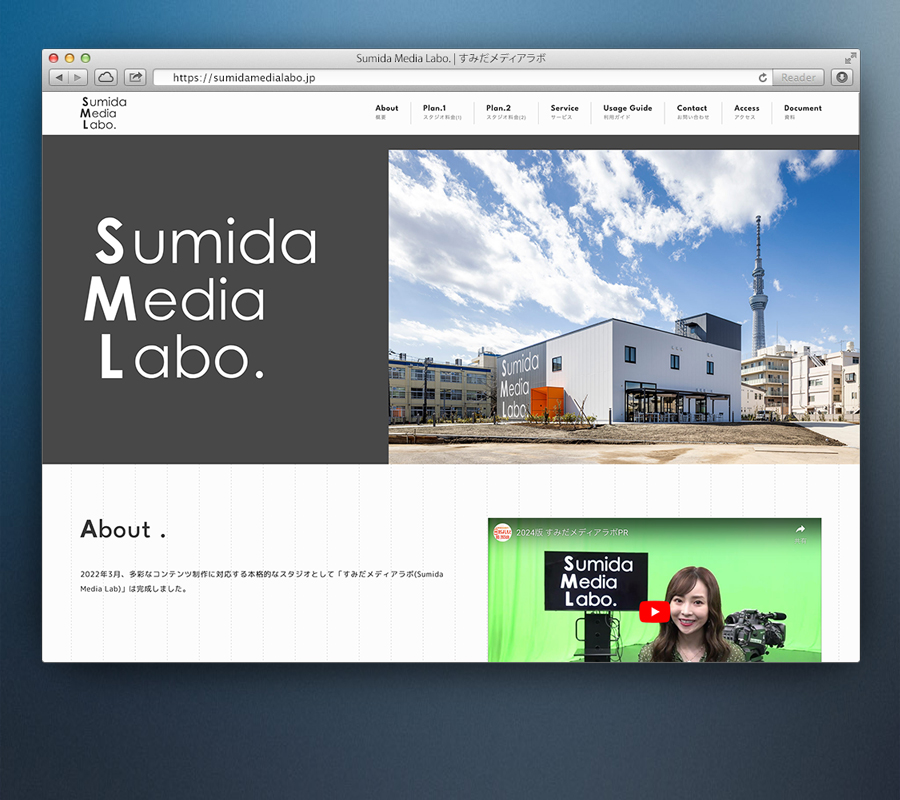
Task: Click the browser forward arrow button
Action: (x=77, y=77)
